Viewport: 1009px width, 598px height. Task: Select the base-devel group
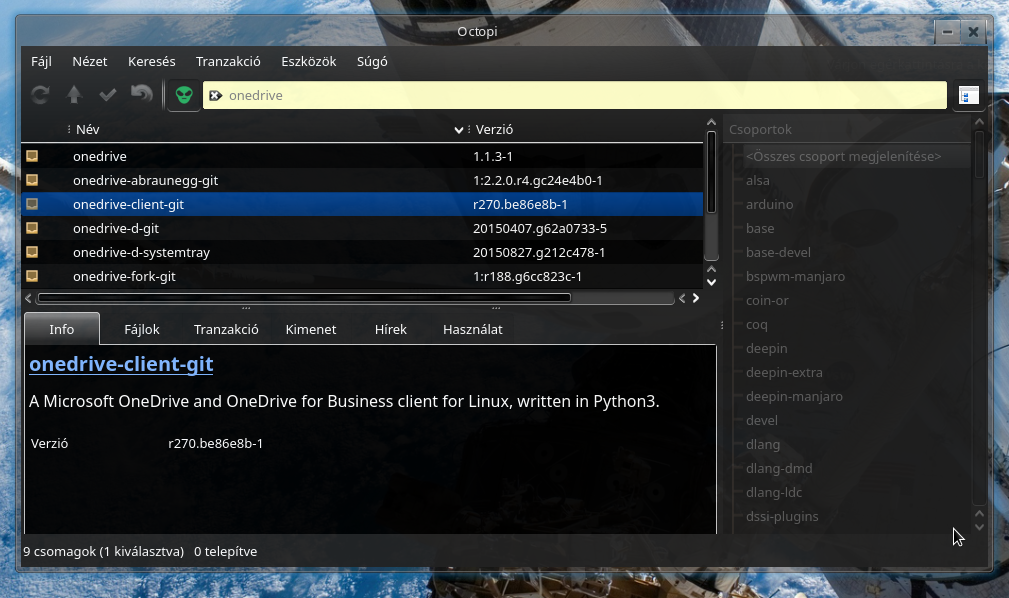[778, 252]
